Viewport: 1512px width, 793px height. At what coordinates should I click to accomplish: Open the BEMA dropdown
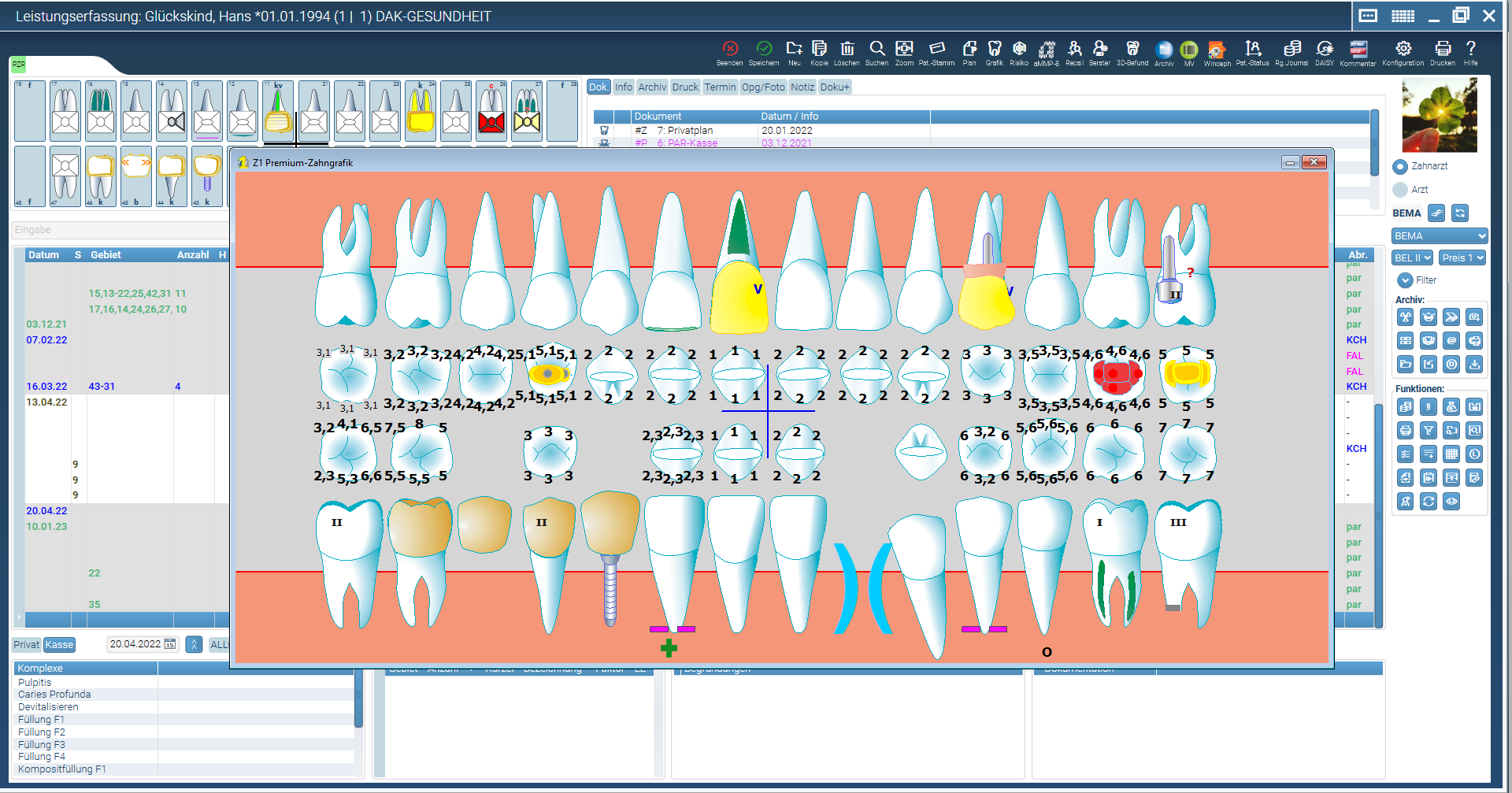1439,235
